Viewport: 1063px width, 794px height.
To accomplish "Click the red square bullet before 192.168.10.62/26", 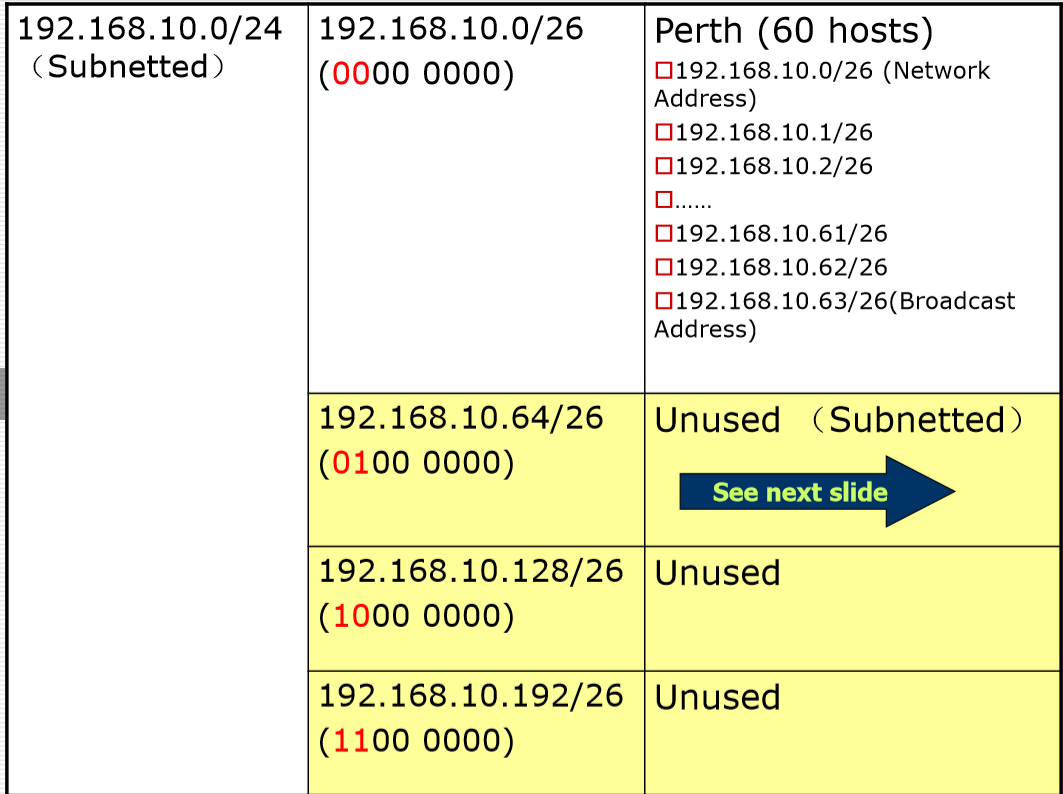I will tap(663, 267).
